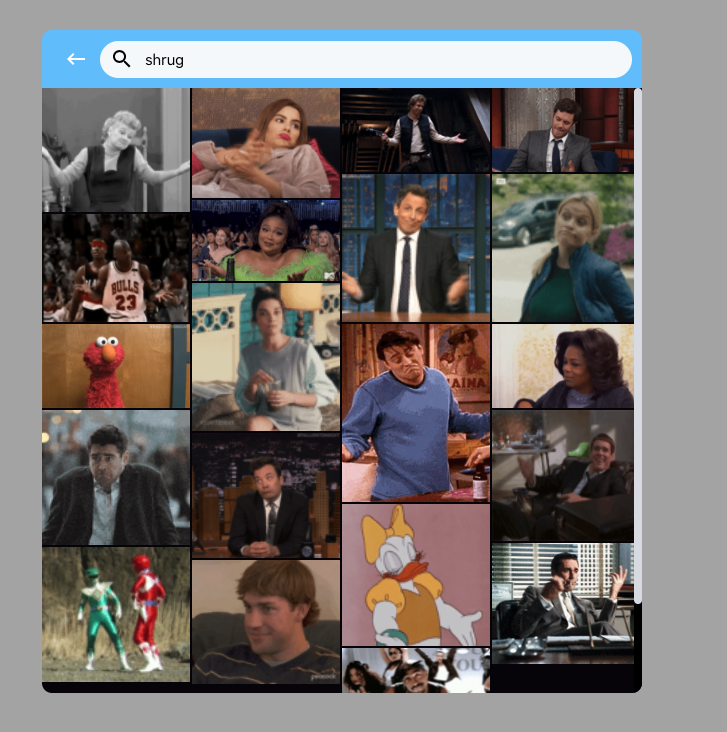This screenshot has height=732, width=727.
Task: Choose the host at desk with city backdrop GIF
Action: 266,495
